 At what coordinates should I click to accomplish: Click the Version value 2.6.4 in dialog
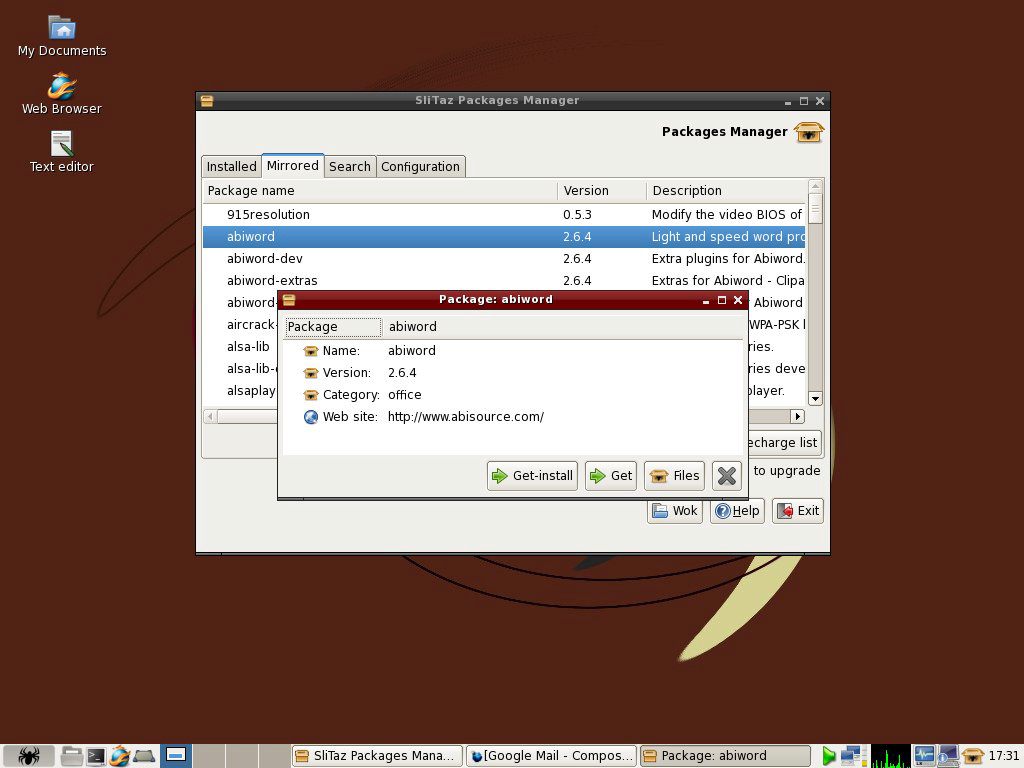pyautogui.click(x=402, y=373)
